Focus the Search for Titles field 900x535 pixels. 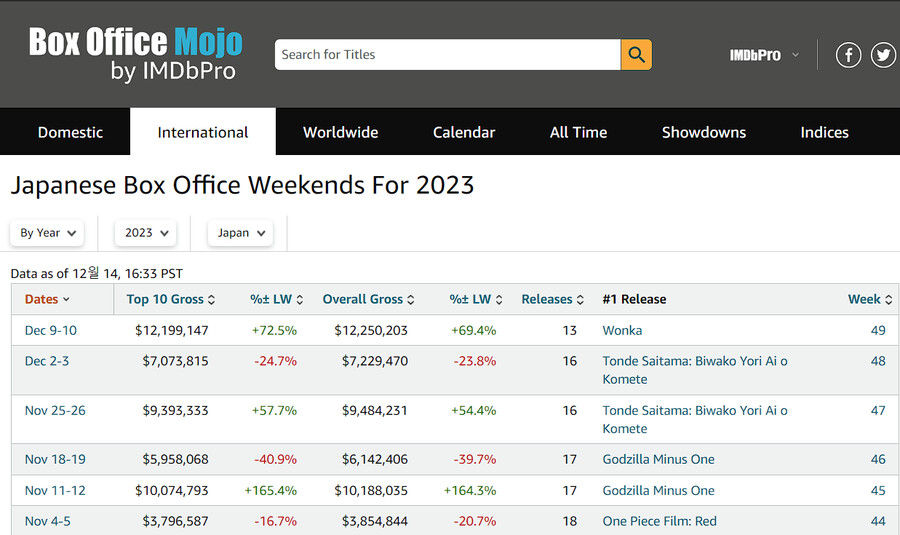(447, 54)
